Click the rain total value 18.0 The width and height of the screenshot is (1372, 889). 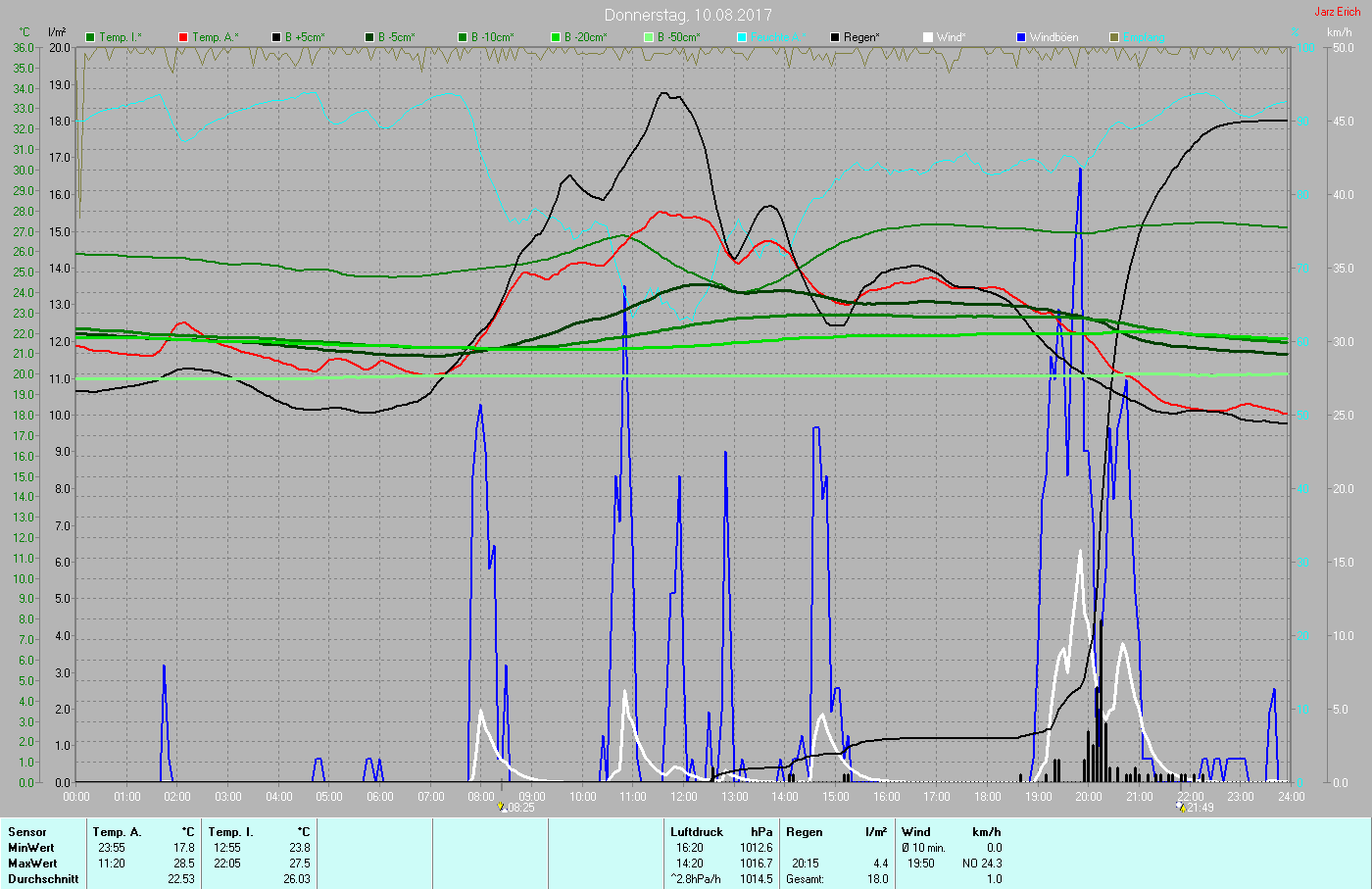(878, 879)
